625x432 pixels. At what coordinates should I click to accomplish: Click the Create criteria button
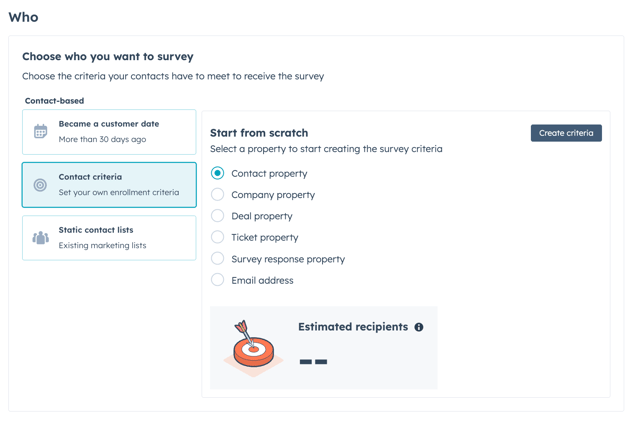tap(566, 133)
